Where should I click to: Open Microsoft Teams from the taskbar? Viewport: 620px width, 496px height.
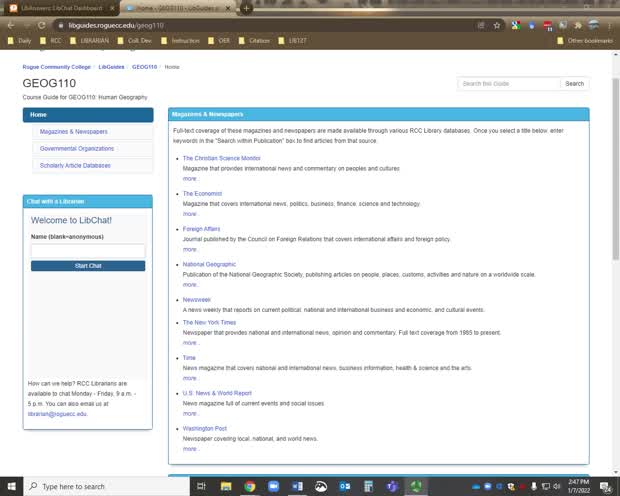pyautogui.click(x=392, y=486)
